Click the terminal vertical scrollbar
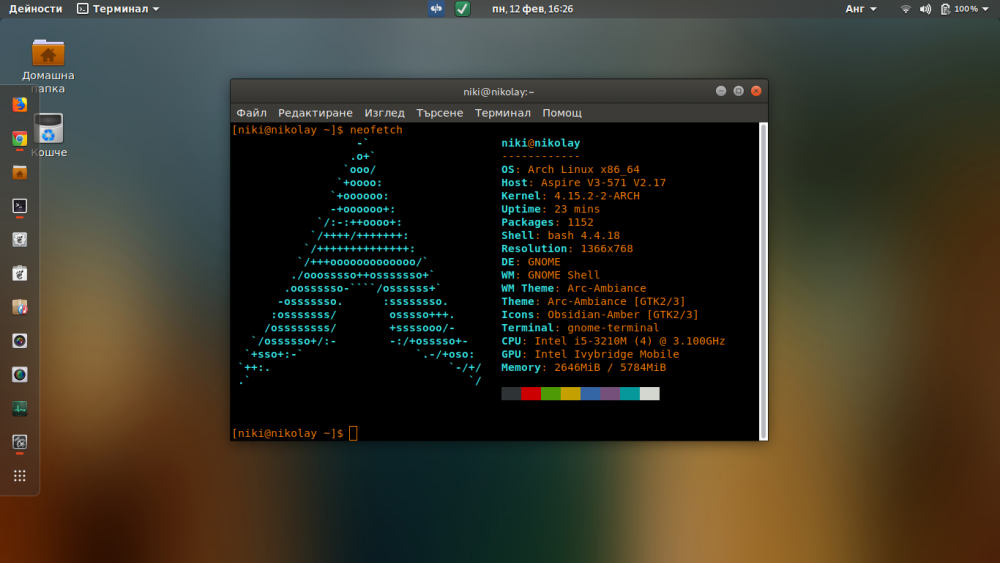The height and width of the screenshot is (563, 1000). 763,281
